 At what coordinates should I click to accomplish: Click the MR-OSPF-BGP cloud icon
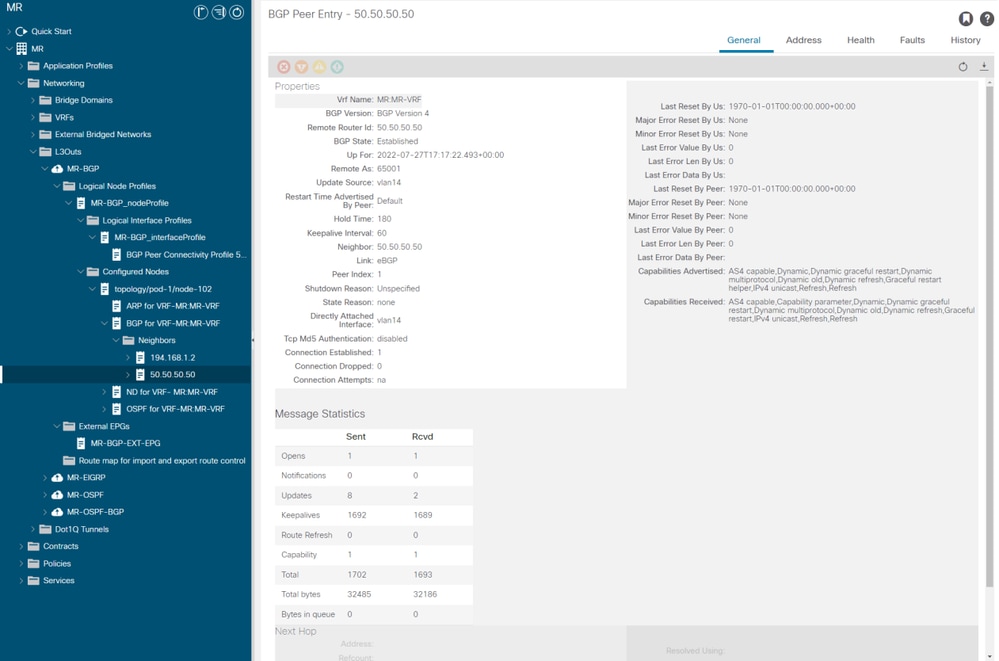click(57, 512)
